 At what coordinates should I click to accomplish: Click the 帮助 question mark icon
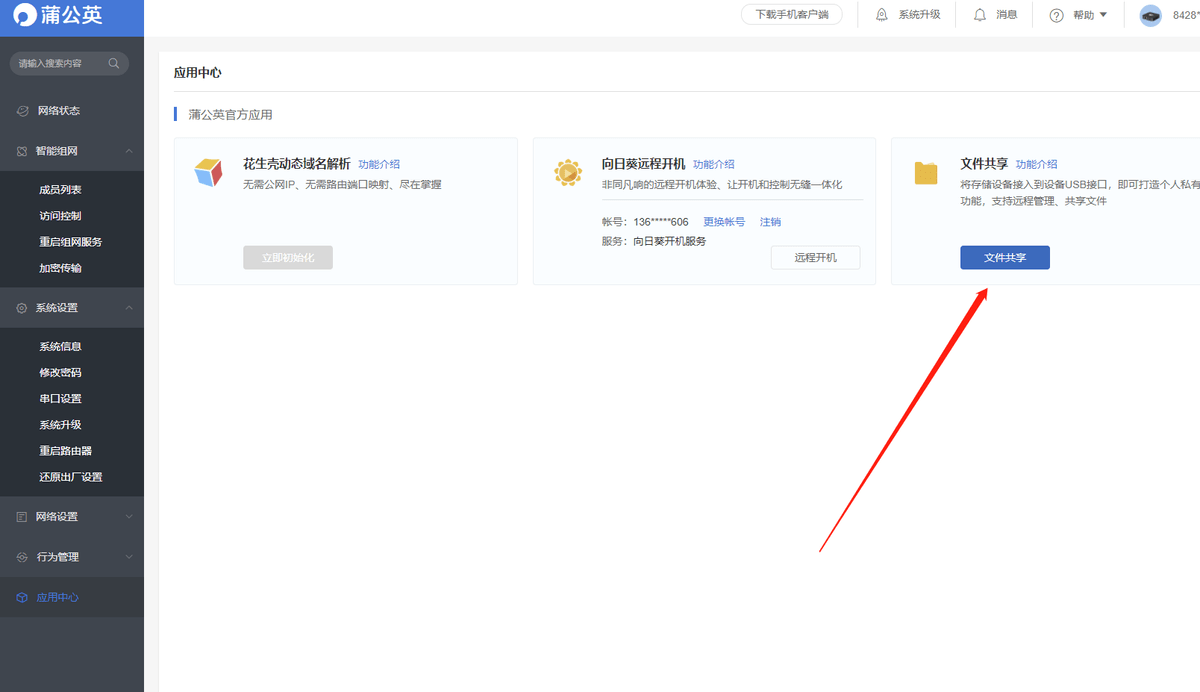1056,15
